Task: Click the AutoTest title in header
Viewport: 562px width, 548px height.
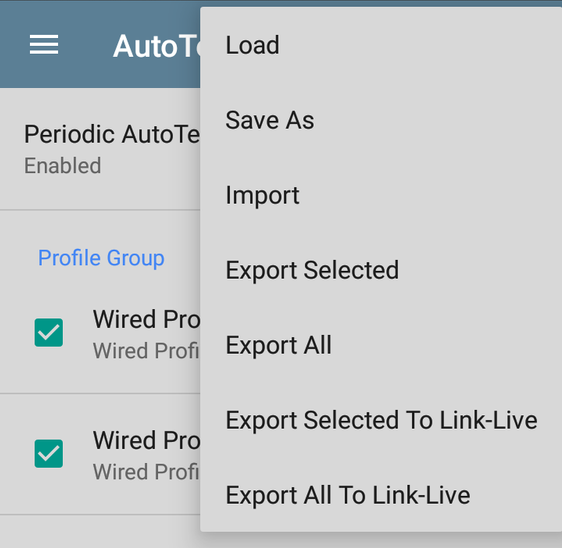Action: tap(157, 46)
